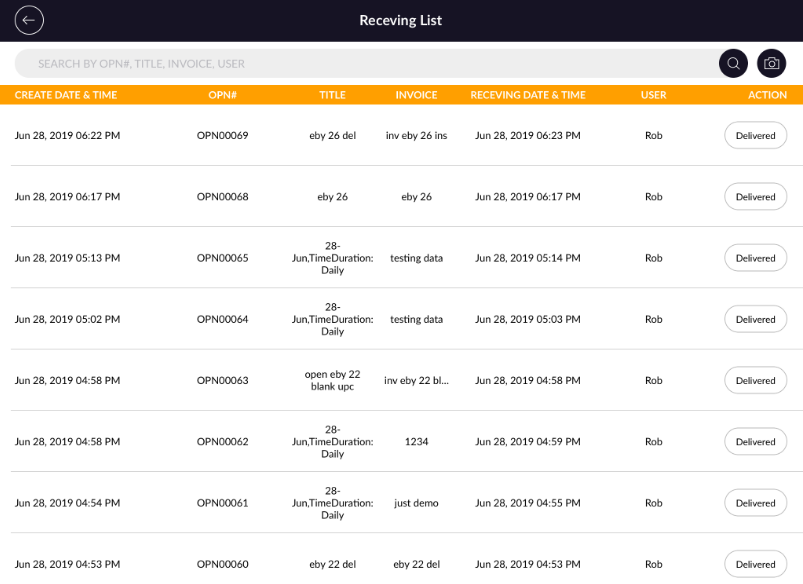Click Delivered button for OPN00068
Image resolution: width=803 pixels, height=584 pixels.
755,197
